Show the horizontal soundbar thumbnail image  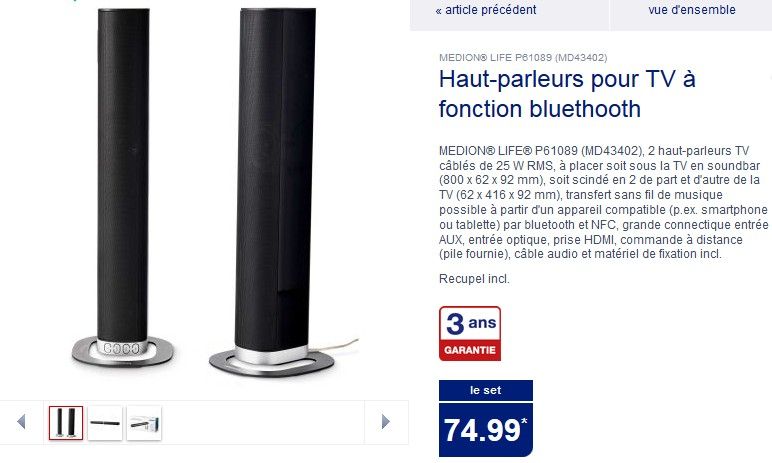click(105, 423)
